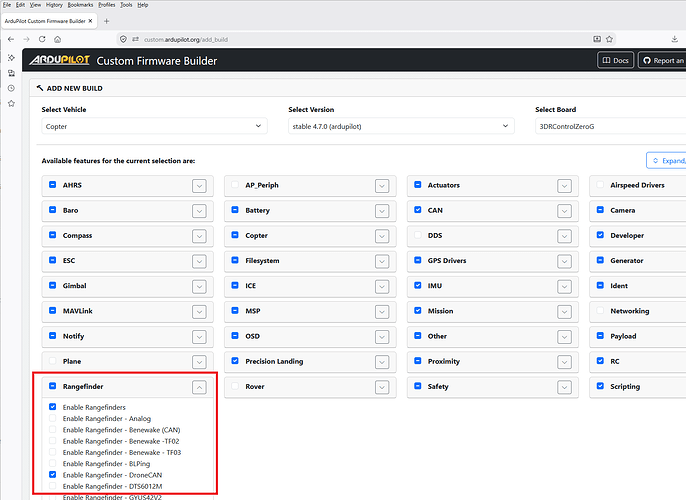Toggle the IMU category checkbox
Image resolution: width=686 pixels, height=500 pixels.
418,285
